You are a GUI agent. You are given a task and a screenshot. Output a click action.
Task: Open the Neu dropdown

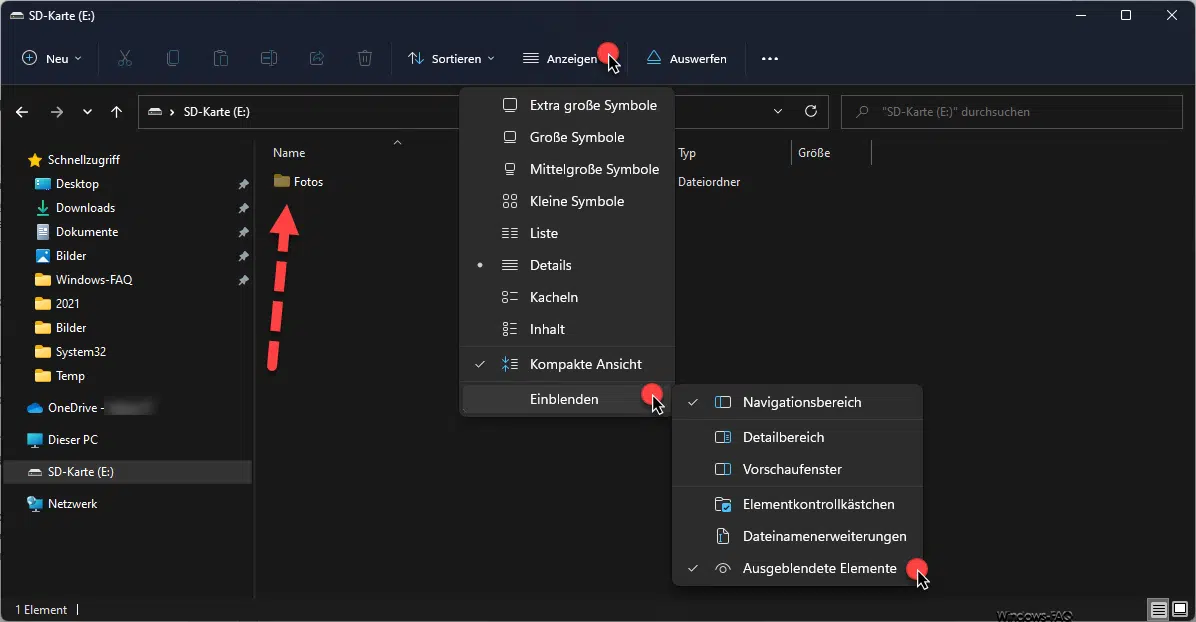(x=52, y=59)
